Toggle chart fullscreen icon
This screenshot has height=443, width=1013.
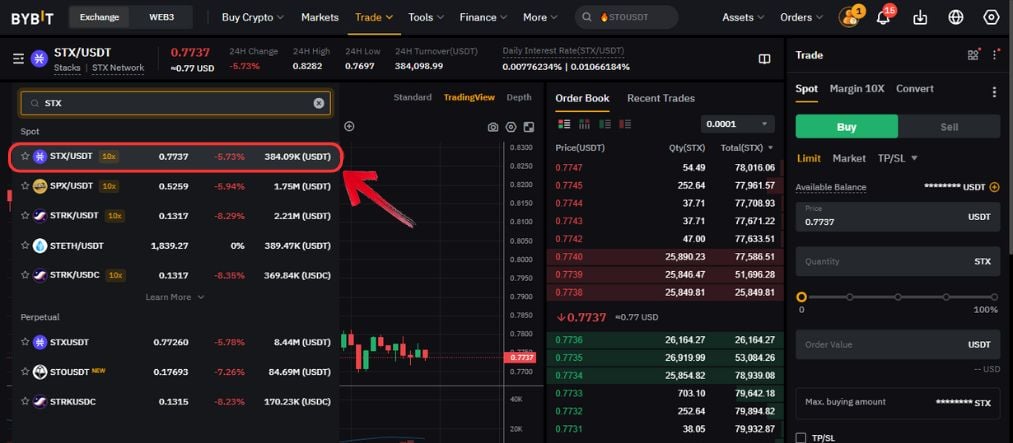(529, 127)
